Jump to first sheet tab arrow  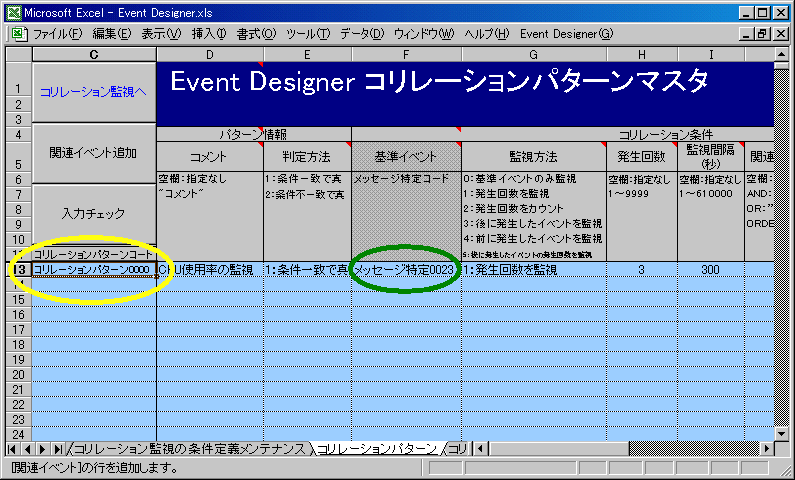[12, 449]
